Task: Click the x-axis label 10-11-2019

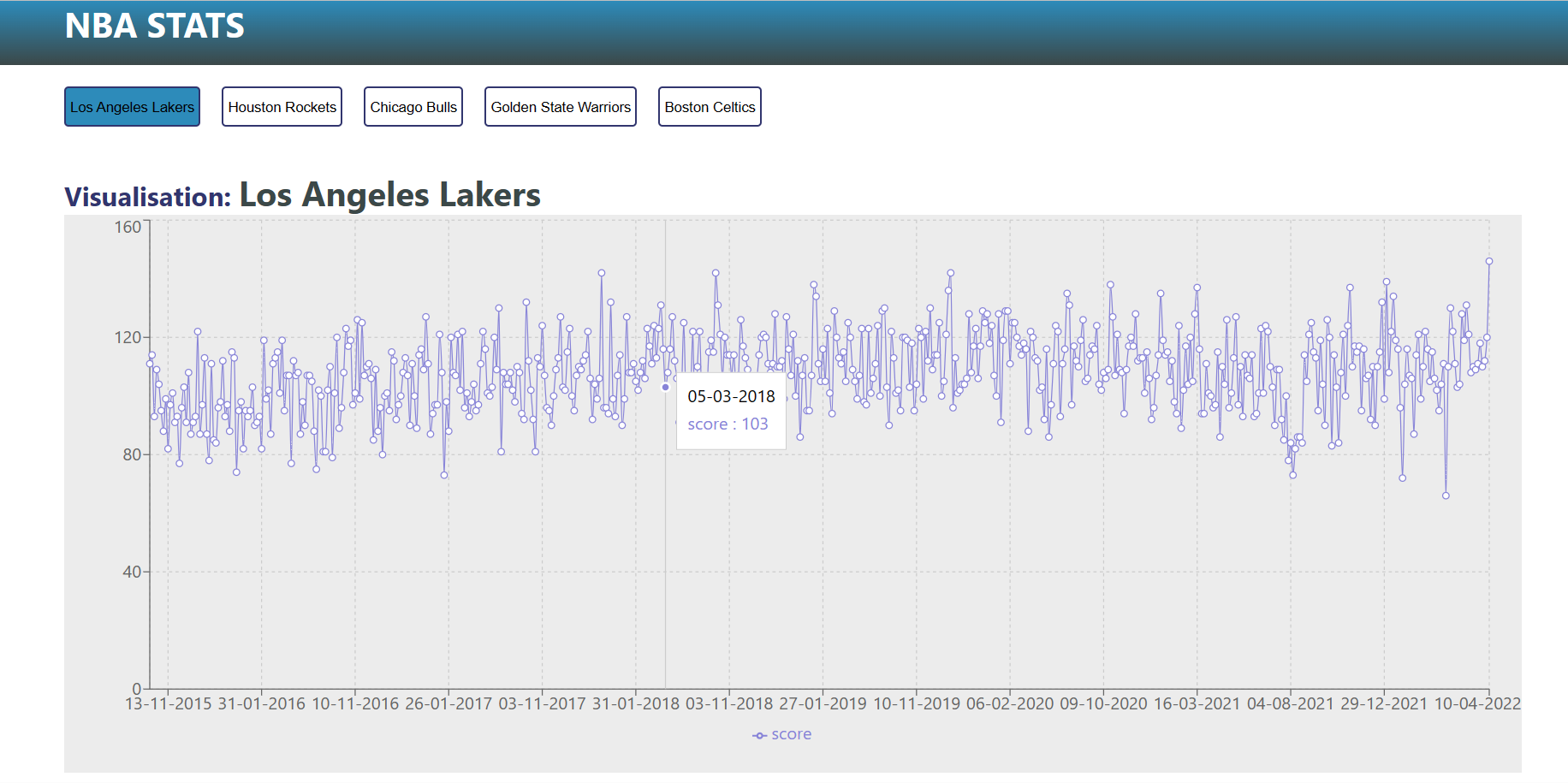Action: pyautogui.click(x=917, y=704)
